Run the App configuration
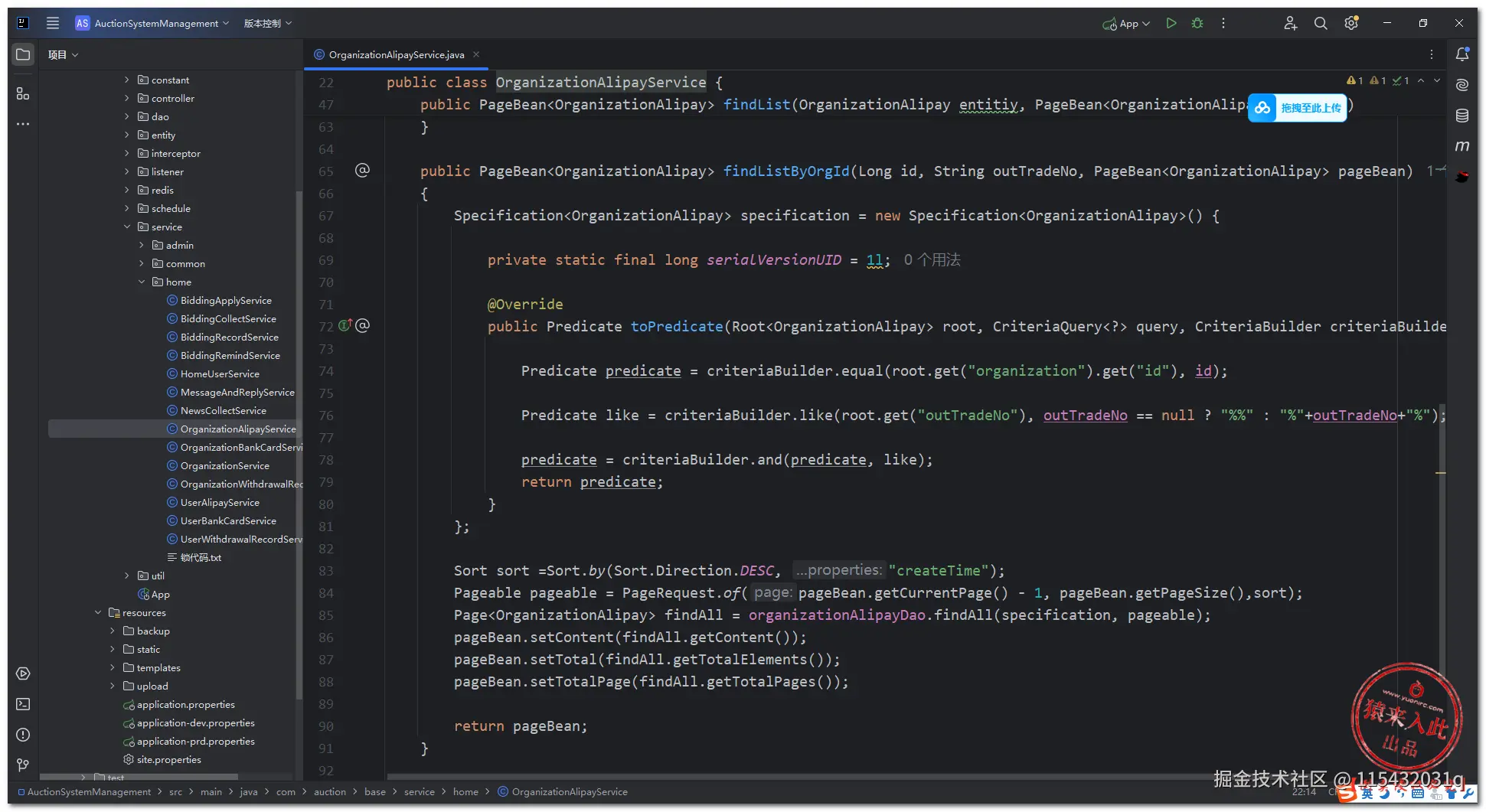Image resolution: width=1486 pixels, height=812 pixels. [x=1171, y=23]
